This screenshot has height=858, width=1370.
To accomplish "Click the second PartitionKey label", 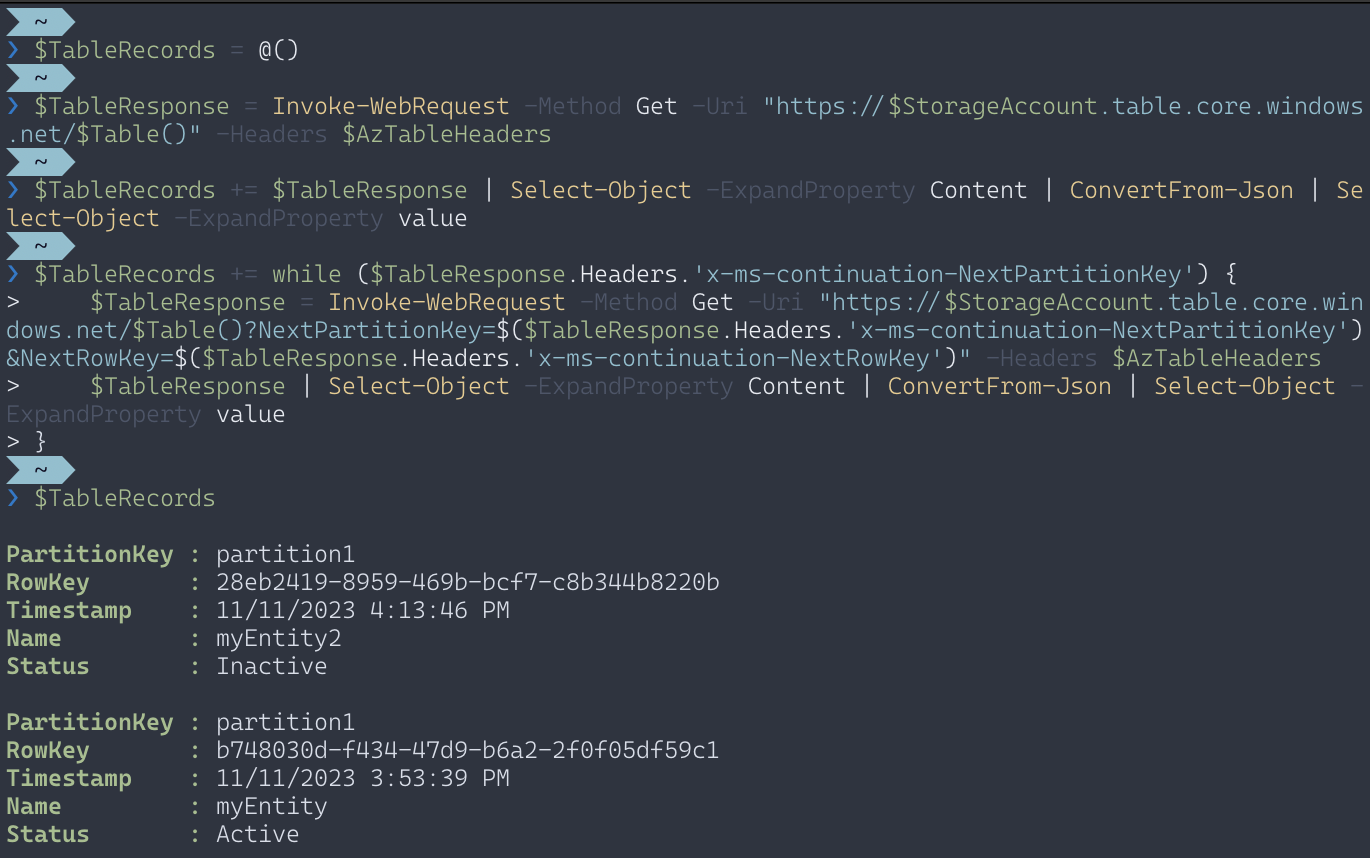I will tap(90, 722).
